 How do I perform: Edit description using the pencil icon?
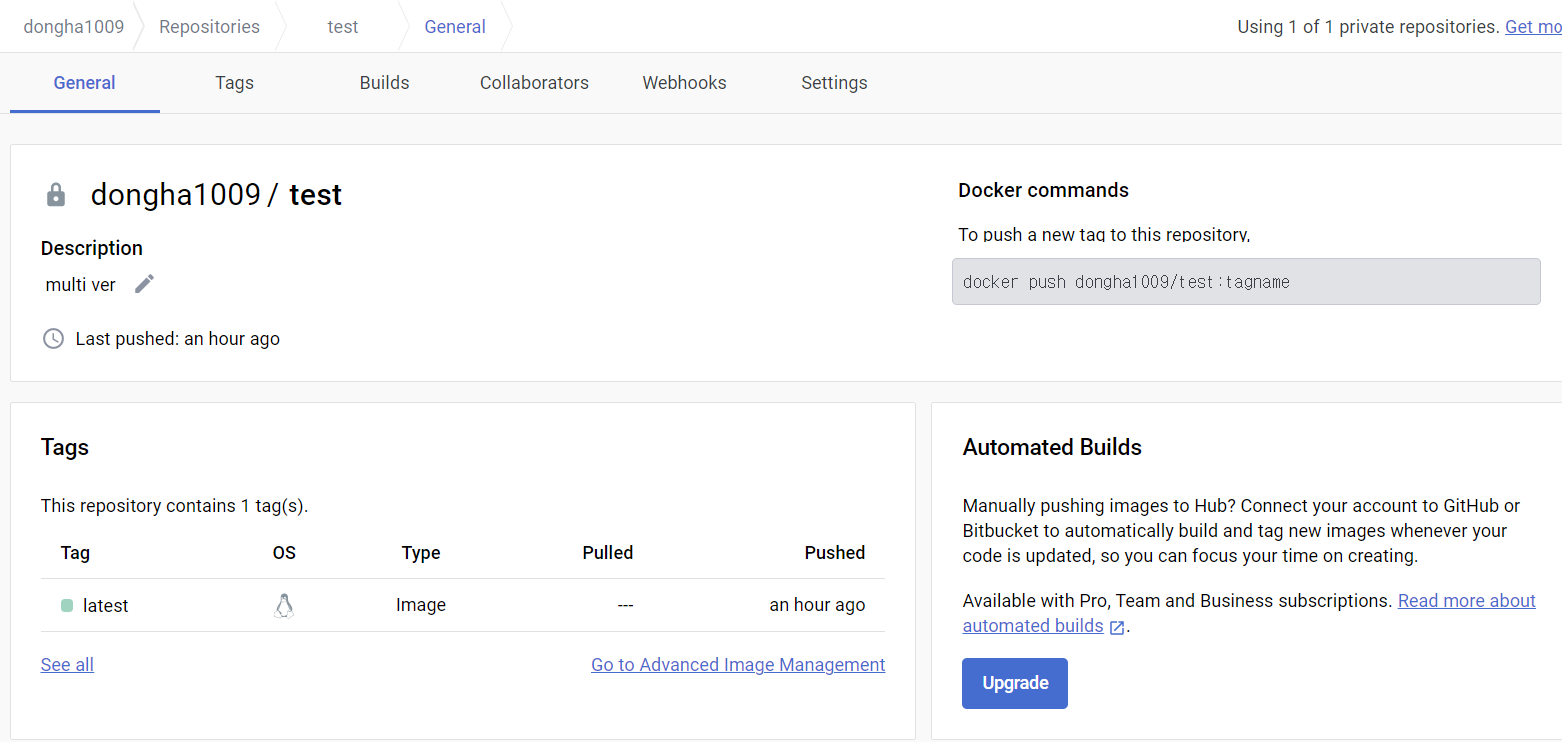click(145, 284)
